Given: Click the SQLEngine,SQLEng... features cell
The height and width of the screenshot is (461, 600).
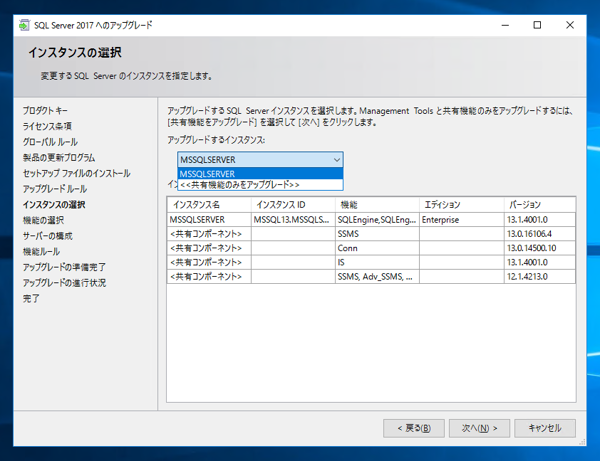Looking at the screenshot, I should pos(377,220).
